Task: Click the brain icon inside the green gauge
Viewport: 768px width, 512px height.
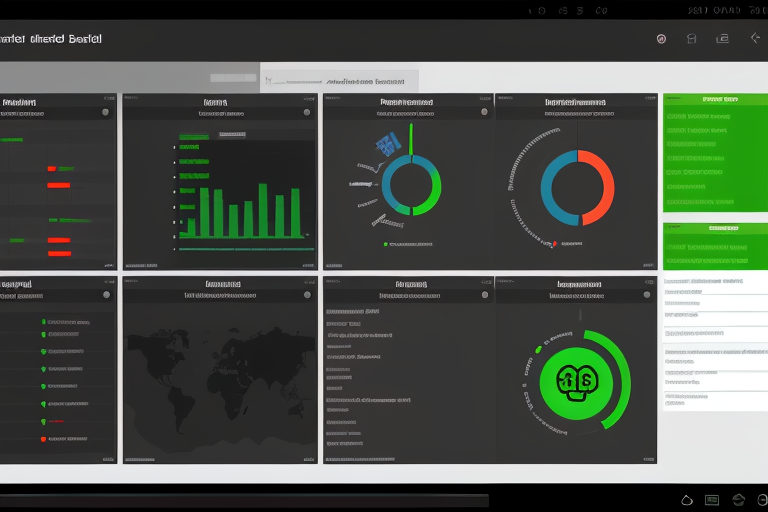Action: 568,380
